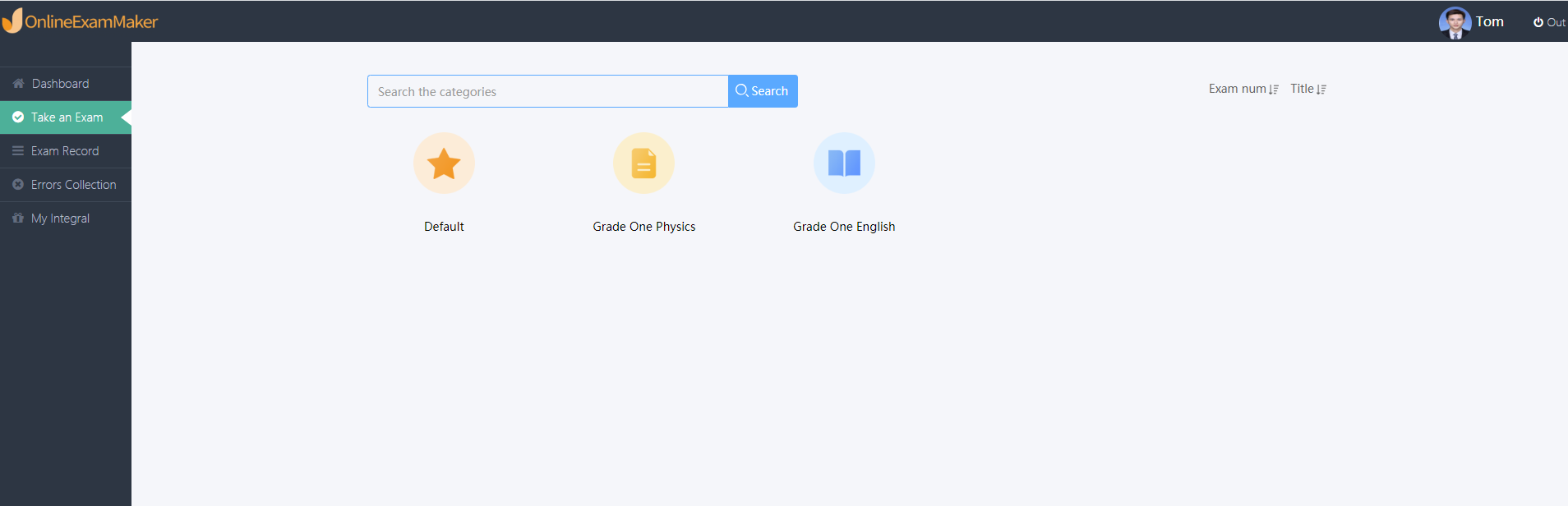This screenshot has height=506, width=1568.
Task: Click the Grade One English label
Action: point(844,227)
